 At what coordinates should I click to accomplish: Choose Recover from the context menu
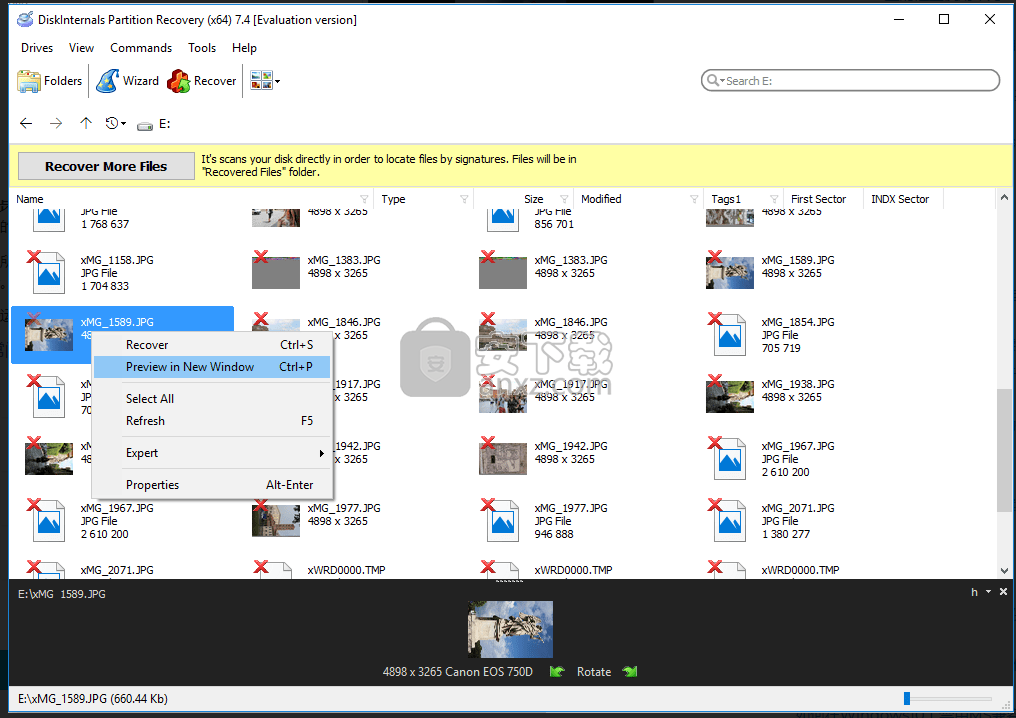point(213,345)
